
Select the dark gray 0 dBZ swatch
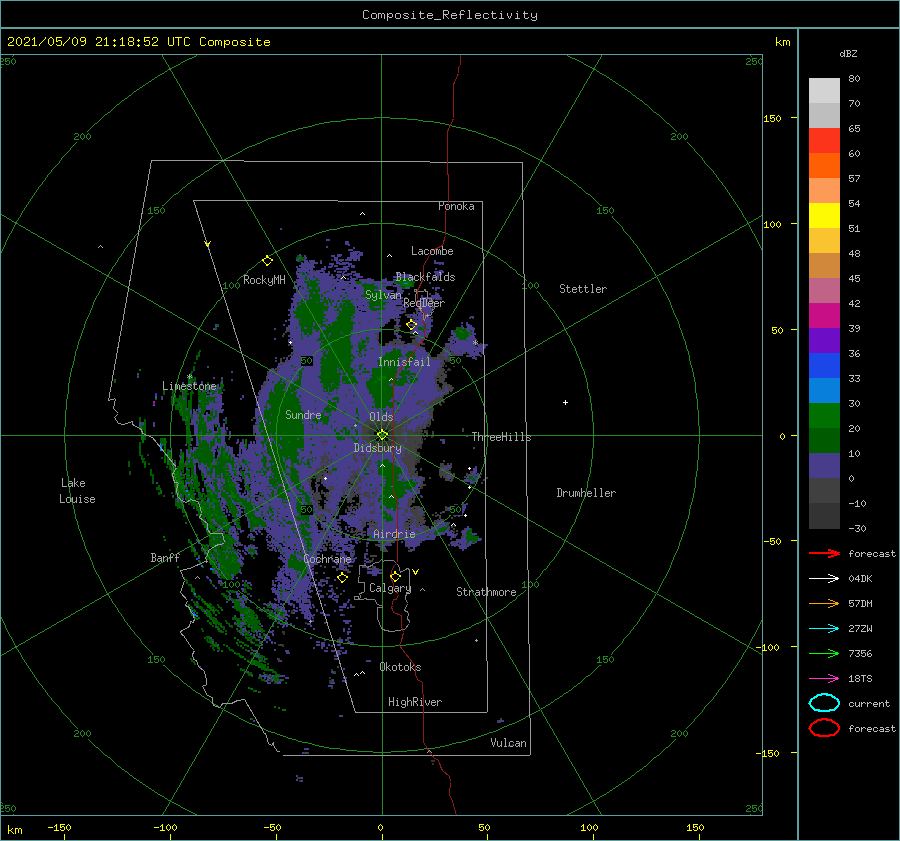[x=824, y=491]
